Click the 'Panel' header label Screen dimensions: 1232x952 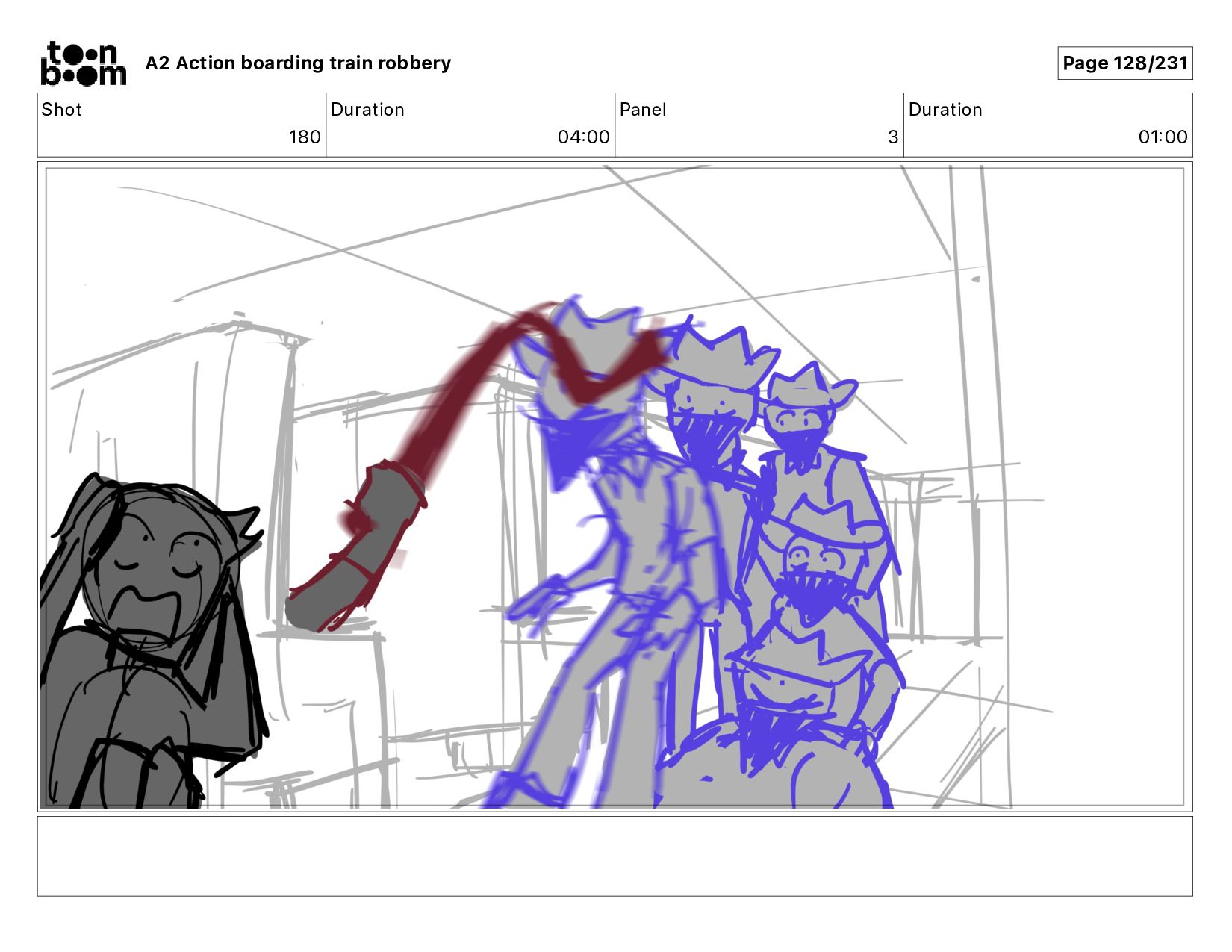coord(642,110)
